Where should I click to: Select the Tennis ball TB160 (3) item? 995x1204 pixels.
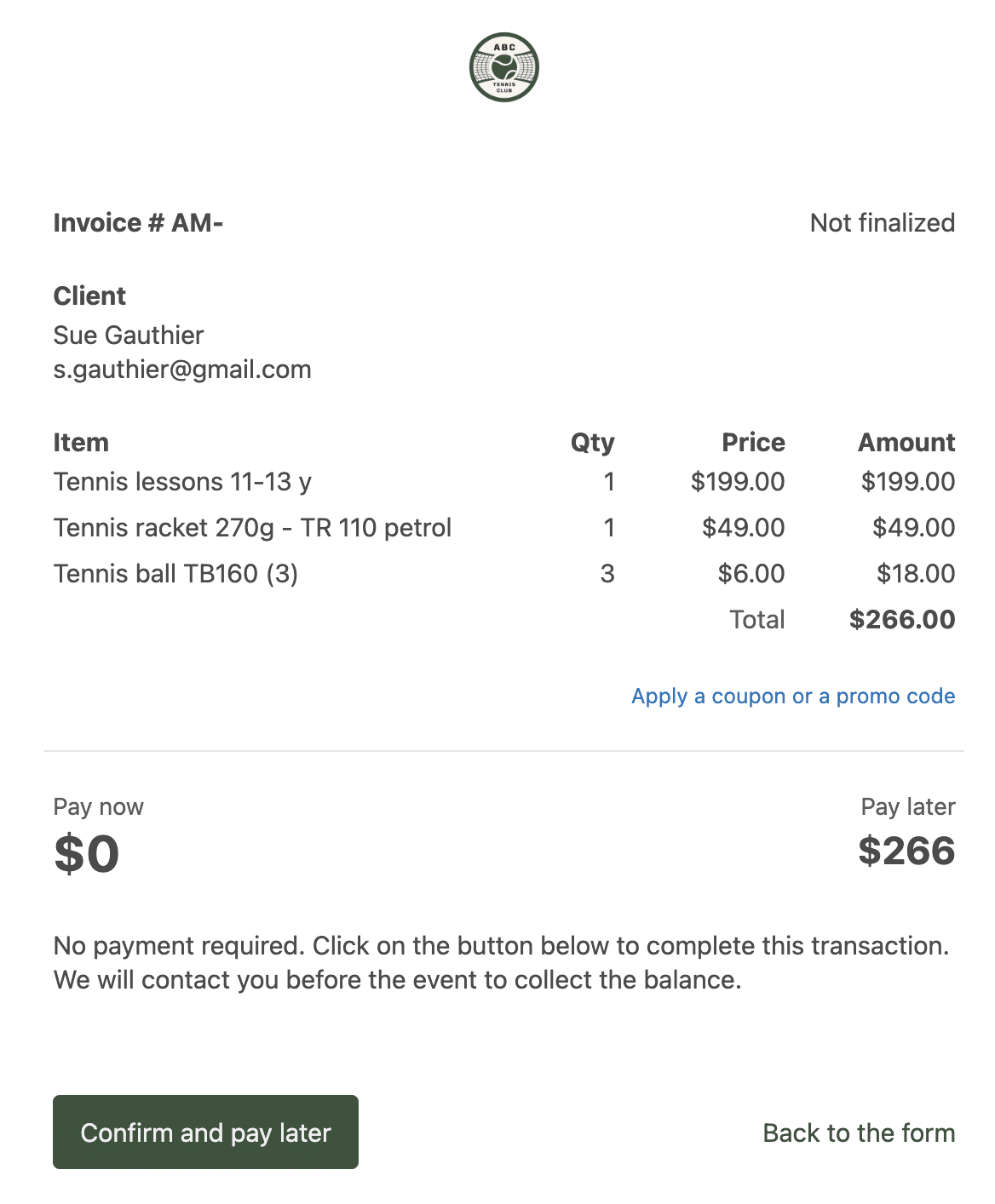point(175,574)
